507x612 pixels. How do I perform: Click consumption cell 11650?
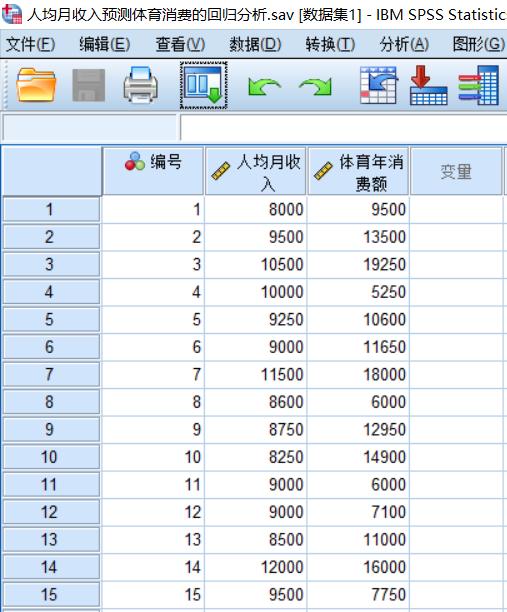tap(358, 347)
